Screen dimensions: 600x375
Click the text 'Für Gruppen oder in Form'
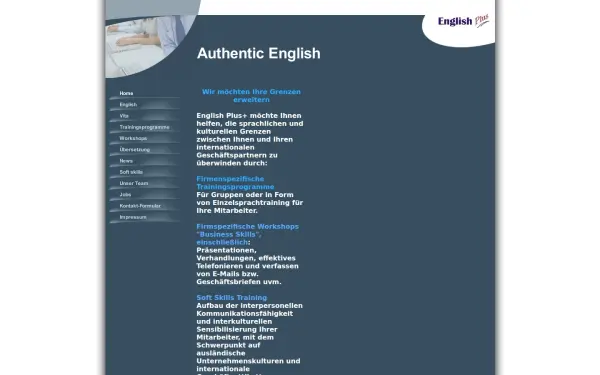click(x=245, y=195)
